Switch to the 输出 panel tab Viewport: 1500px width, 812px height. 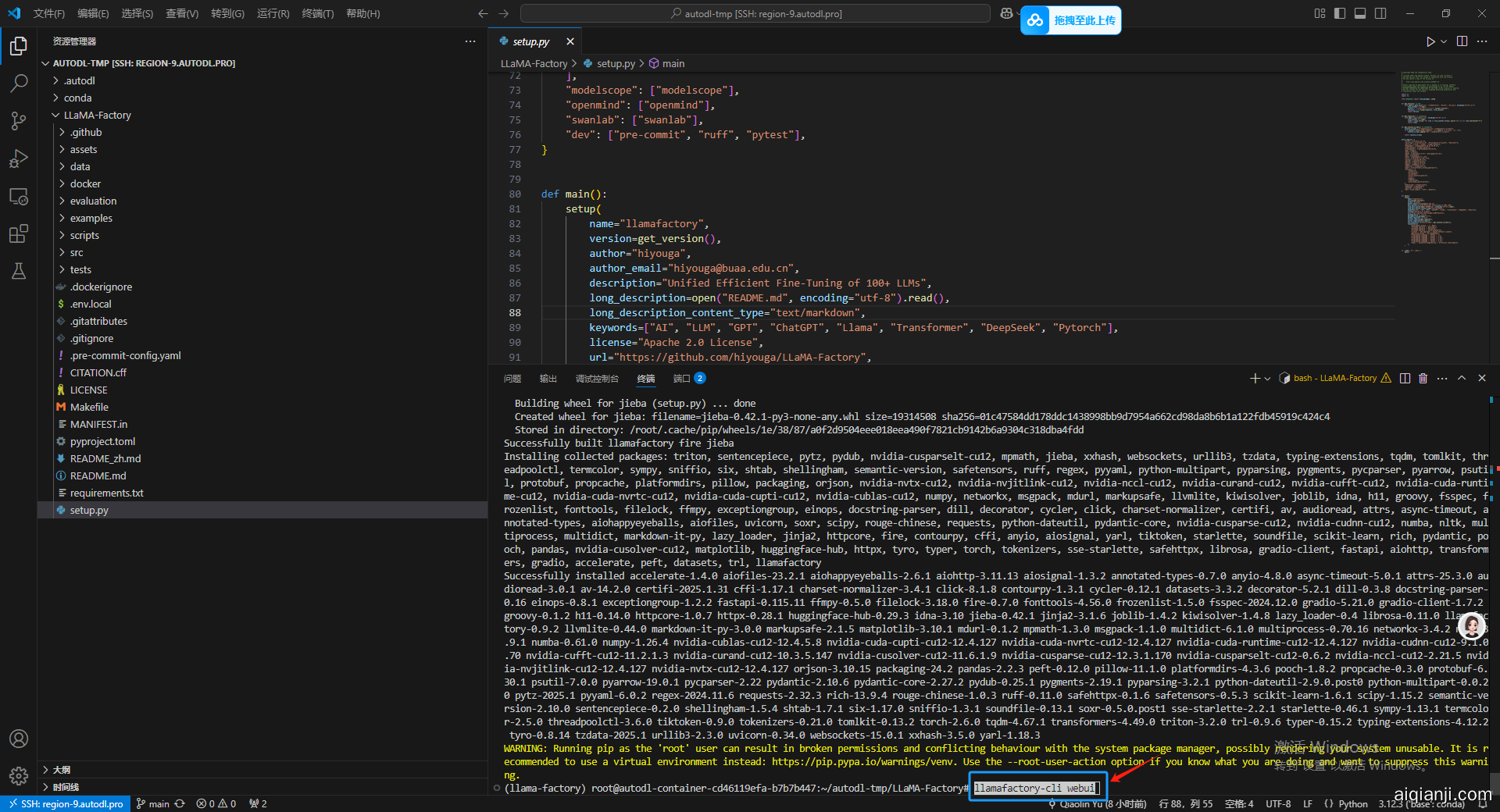tap(548, 378)
